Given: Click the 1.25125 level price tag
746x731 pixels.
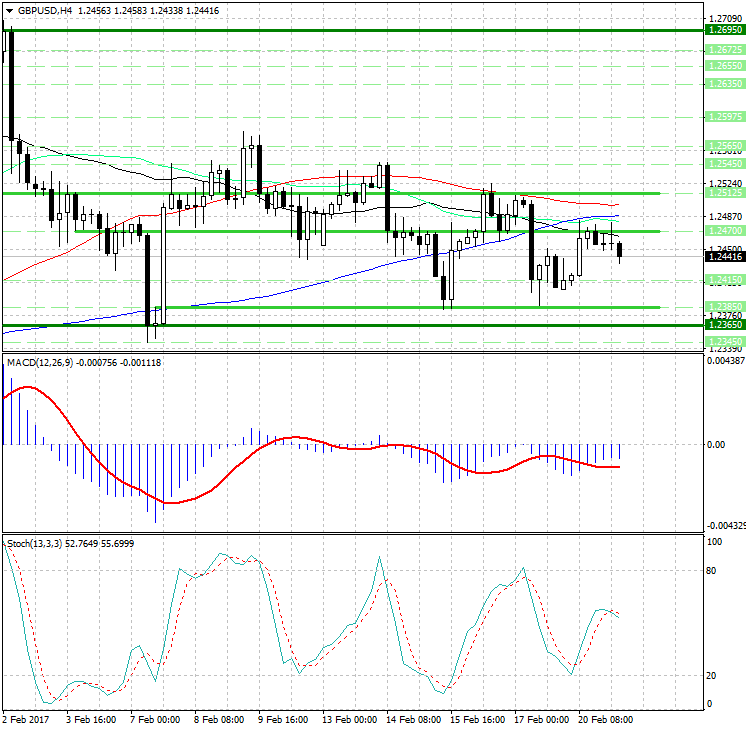Looking at the screenshot, I should point(724,194).
